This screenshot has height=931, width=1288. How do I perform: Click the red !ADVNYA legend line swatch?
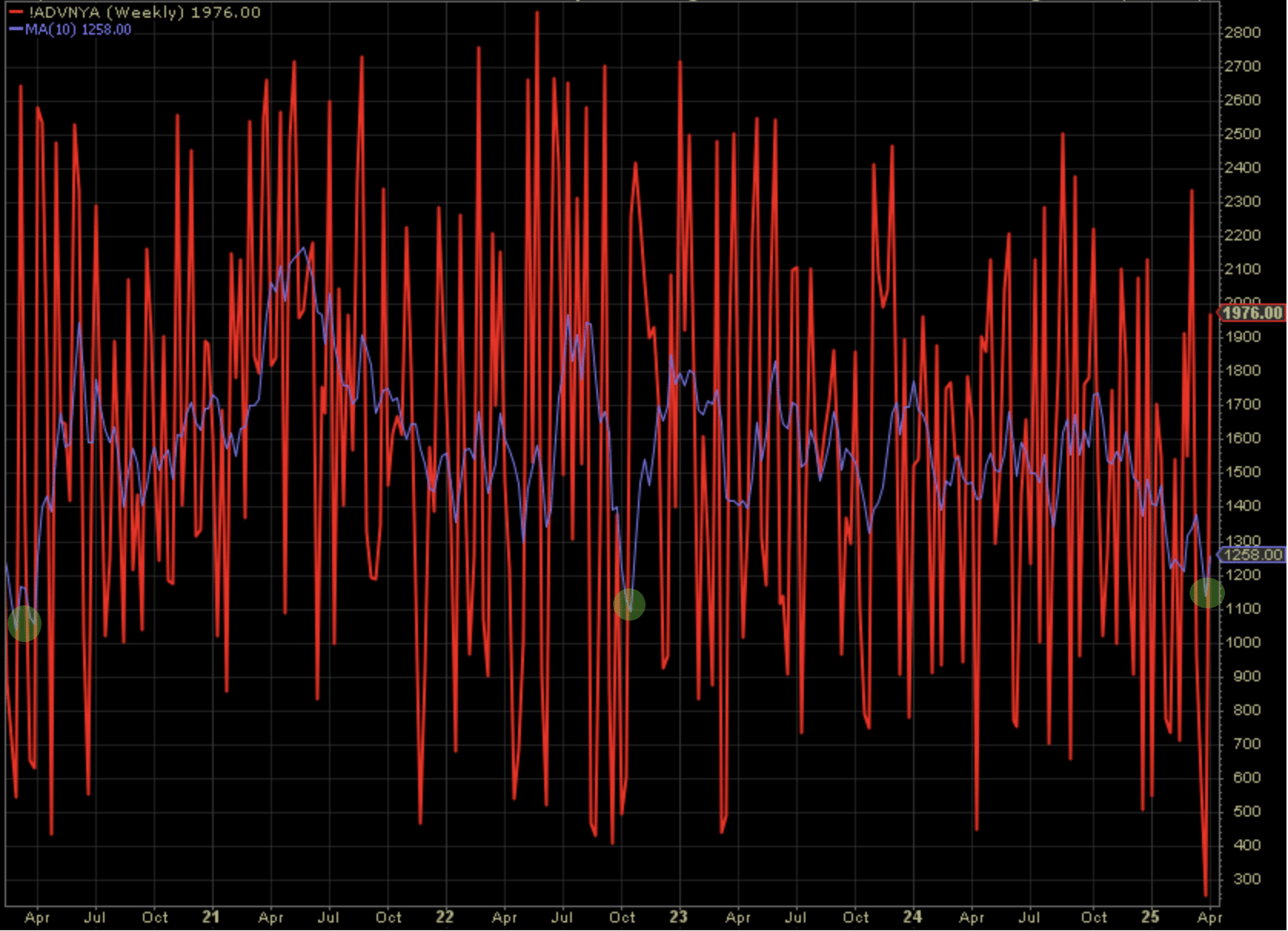click(x=16, y=13)
